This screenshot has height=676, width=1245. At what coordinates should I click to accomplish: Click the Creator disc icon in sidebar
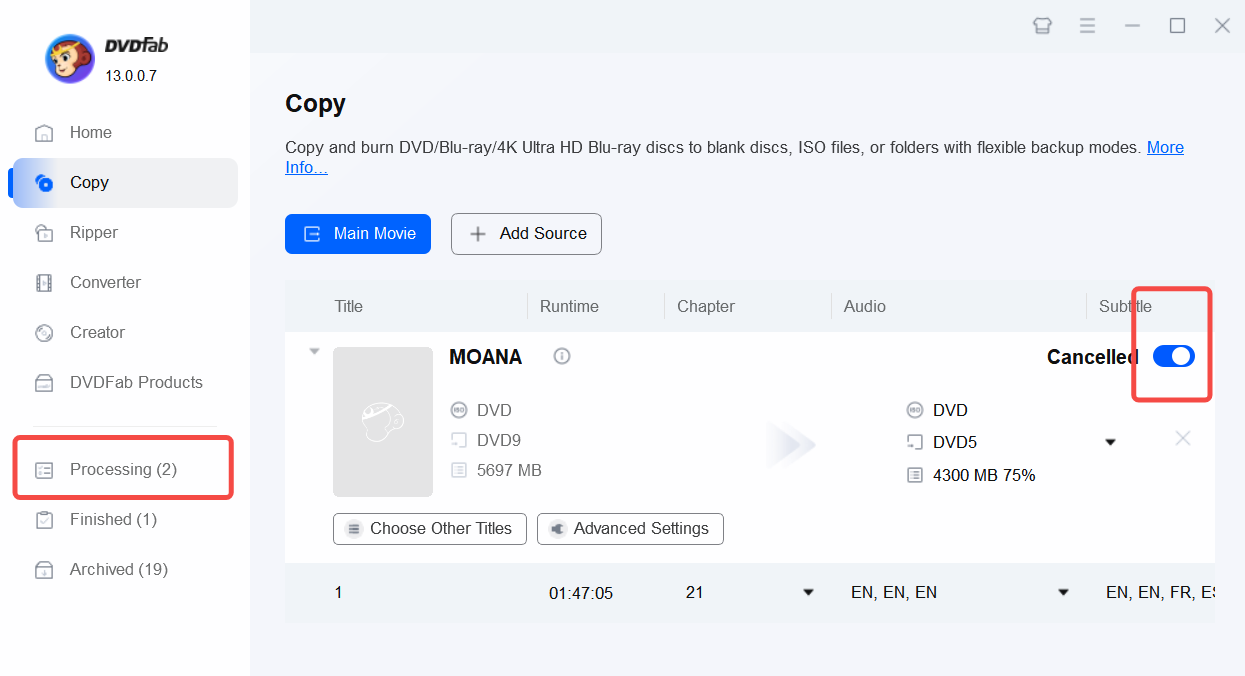[x=44, y=333]
